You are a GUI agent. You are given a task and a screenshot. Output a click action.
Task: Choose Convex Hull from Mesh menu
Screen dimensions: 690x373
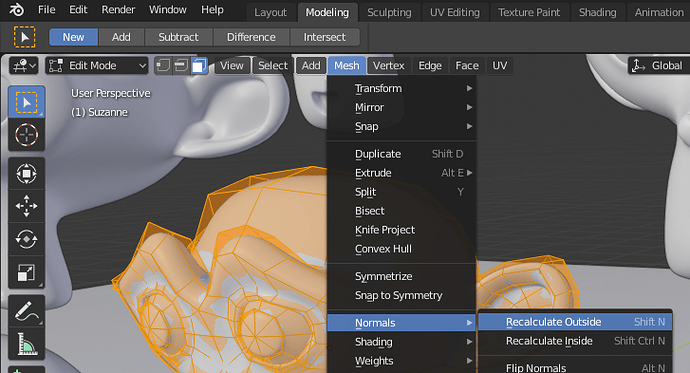coord(402,249)
